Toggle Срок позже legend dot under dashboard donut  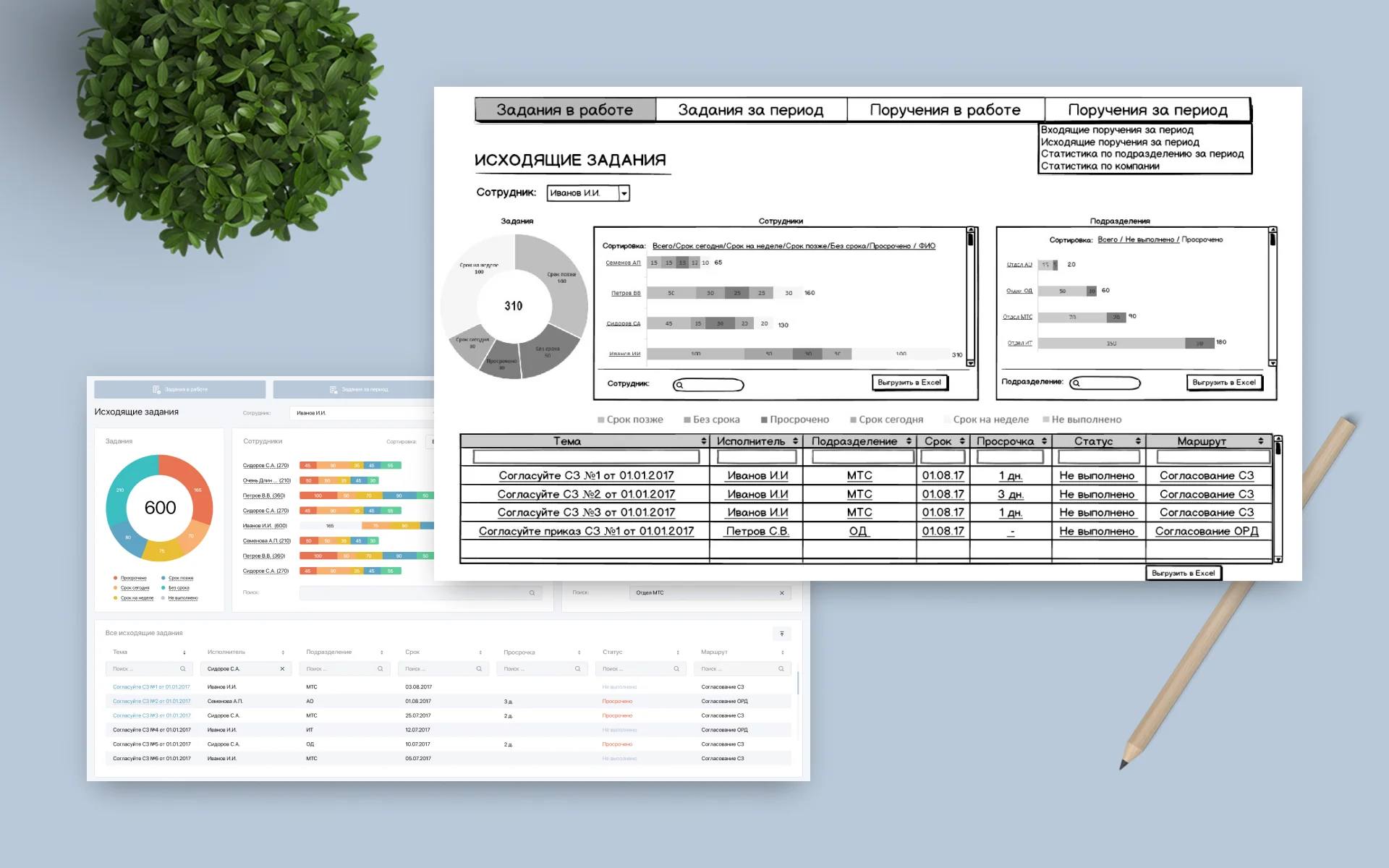163,578
